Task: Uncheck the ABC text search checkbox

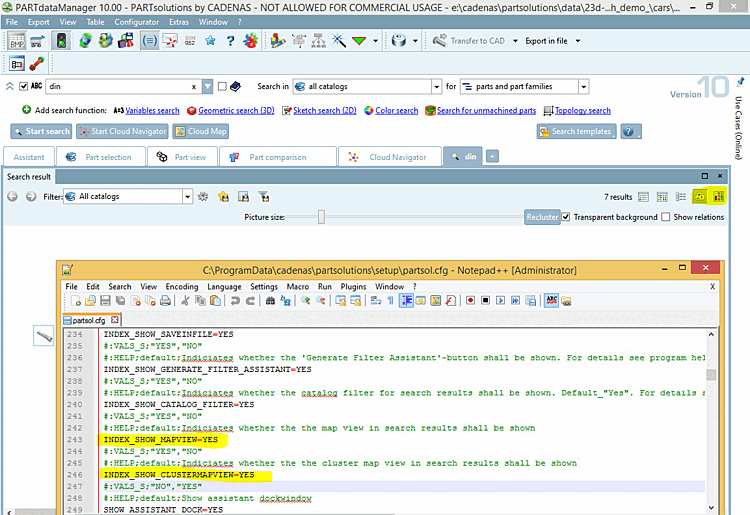Action: [x=23, y=87]
